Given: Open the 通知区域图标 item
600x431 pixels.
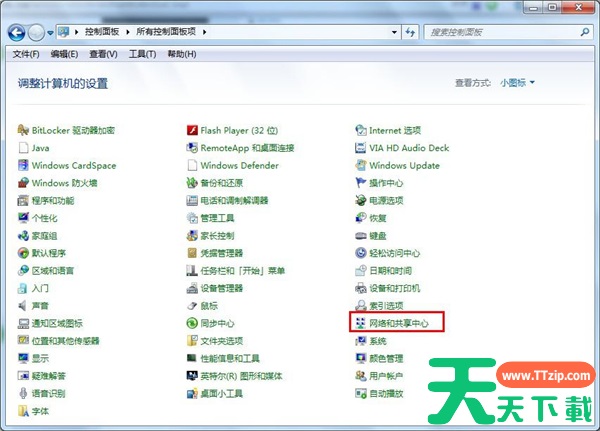Looking at the screenshot, I should 57,323.
